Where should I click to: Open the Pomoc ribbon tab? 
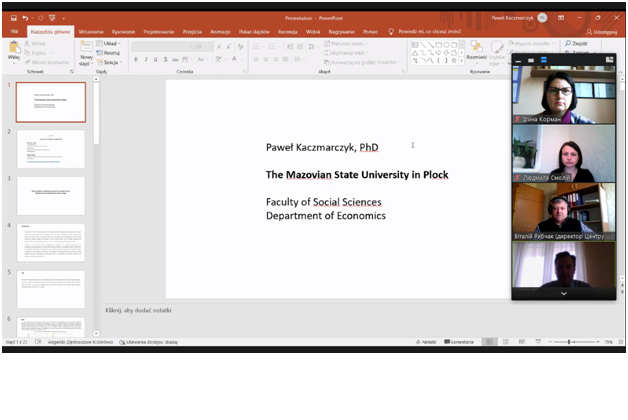[370, 32]
